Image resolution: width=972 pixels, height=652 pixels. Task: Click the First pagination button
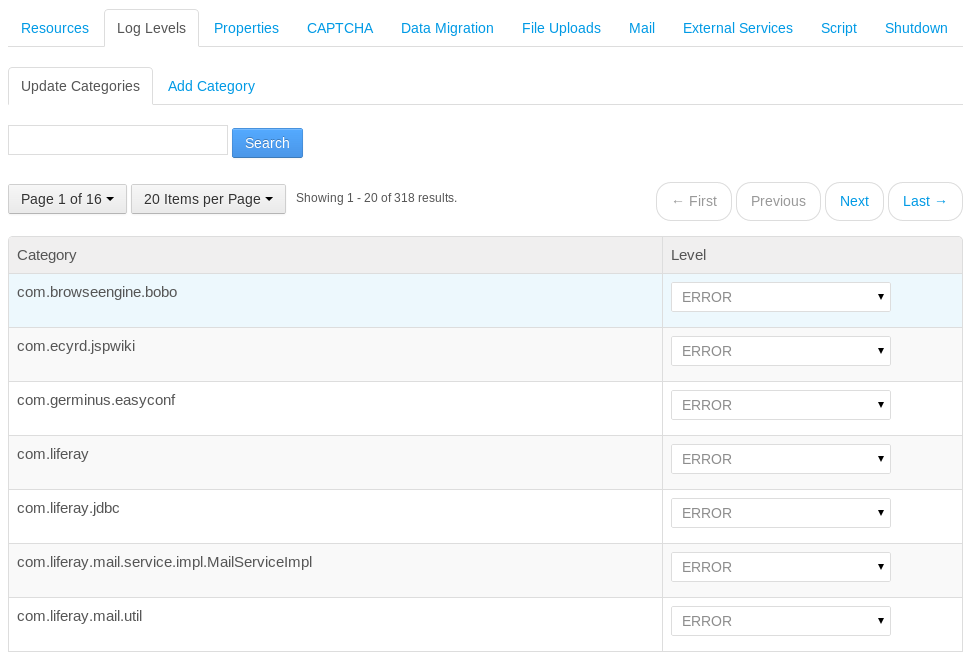tap(694, 201)
